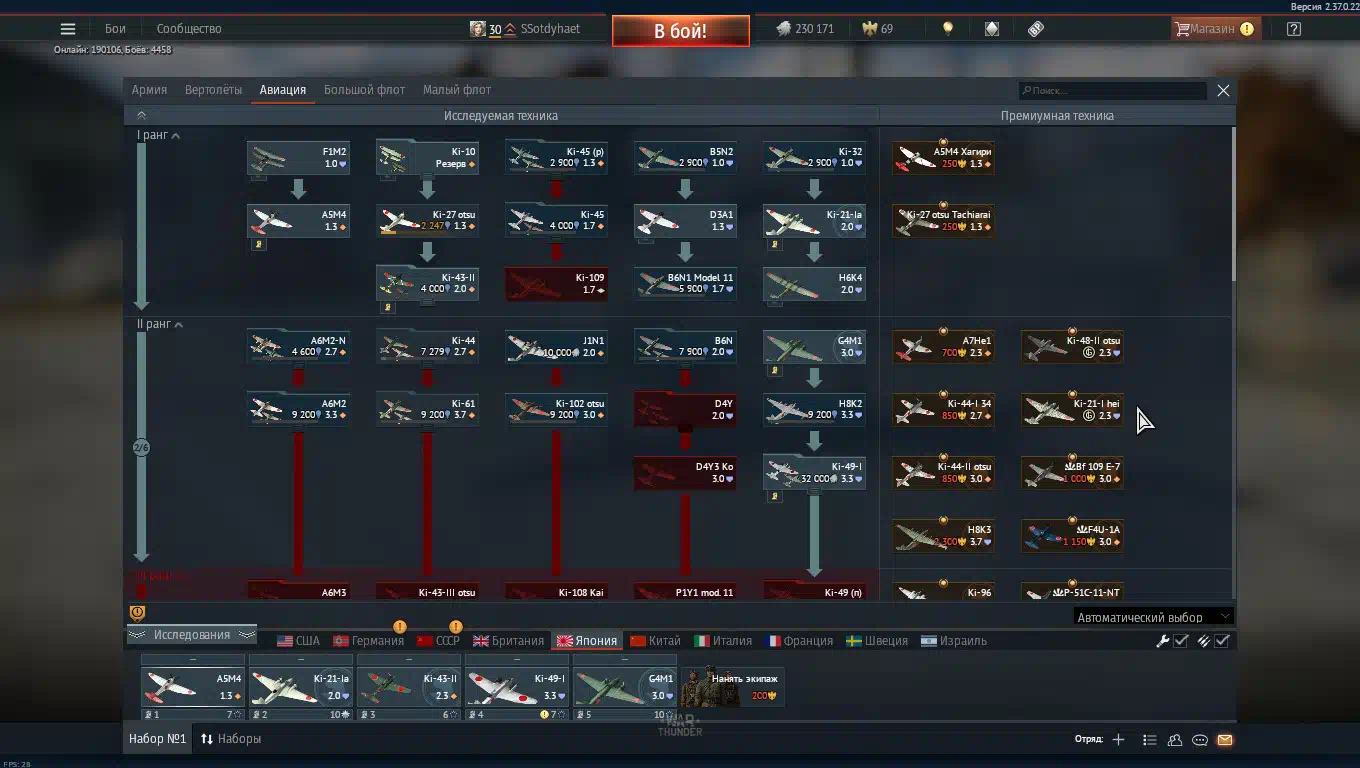1360x768 pixels.
Task: Switch to the Армия tab
Action: click(149, 90)
